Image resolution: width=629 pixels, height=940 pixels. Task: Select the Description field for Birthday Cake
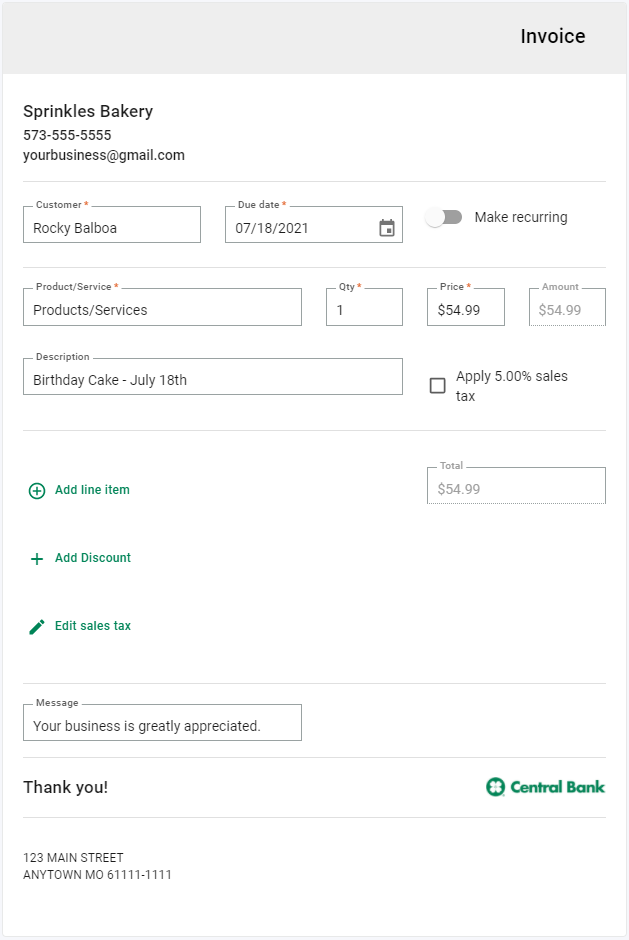pos(212,376)
